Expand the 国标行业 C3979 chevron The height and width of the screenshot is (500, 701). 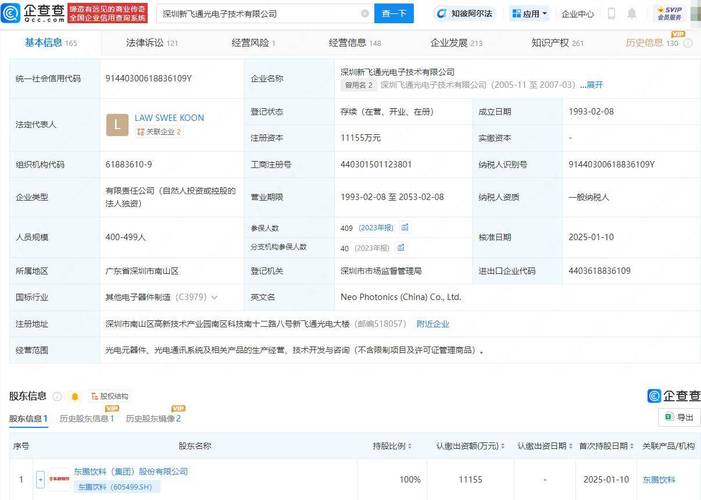(215, 297)
